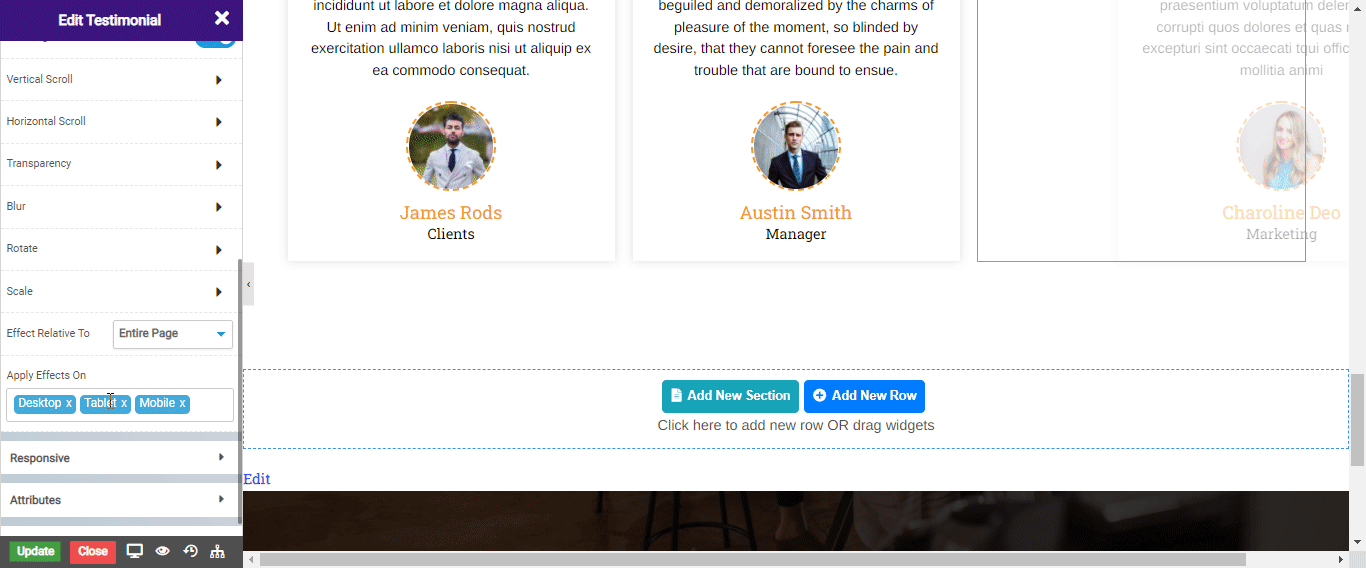Click the green Update button
Screen dimensions: 1366x568
pos(35,551)
